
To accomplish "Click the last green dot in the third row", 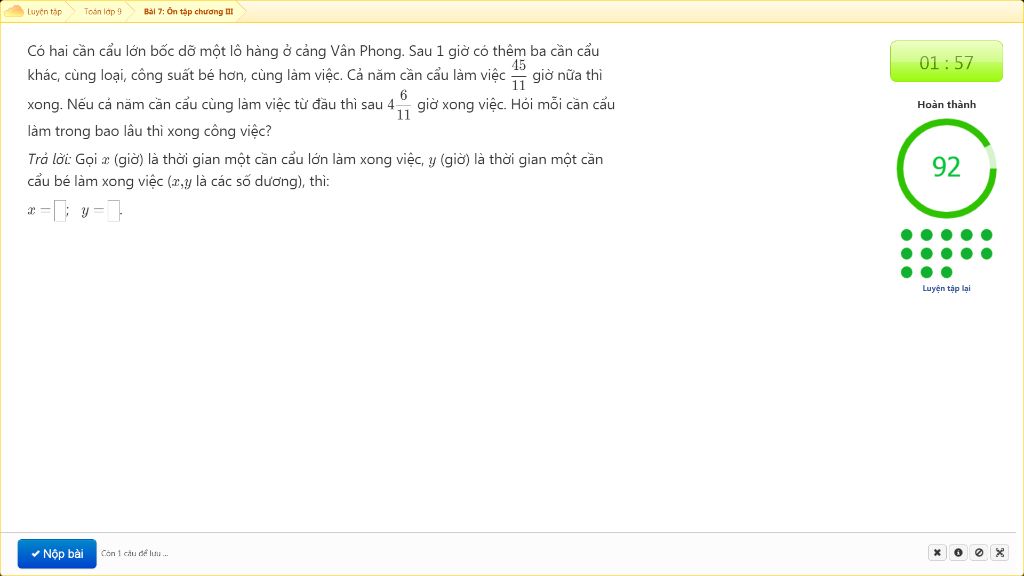I will [x=947, y=272].
